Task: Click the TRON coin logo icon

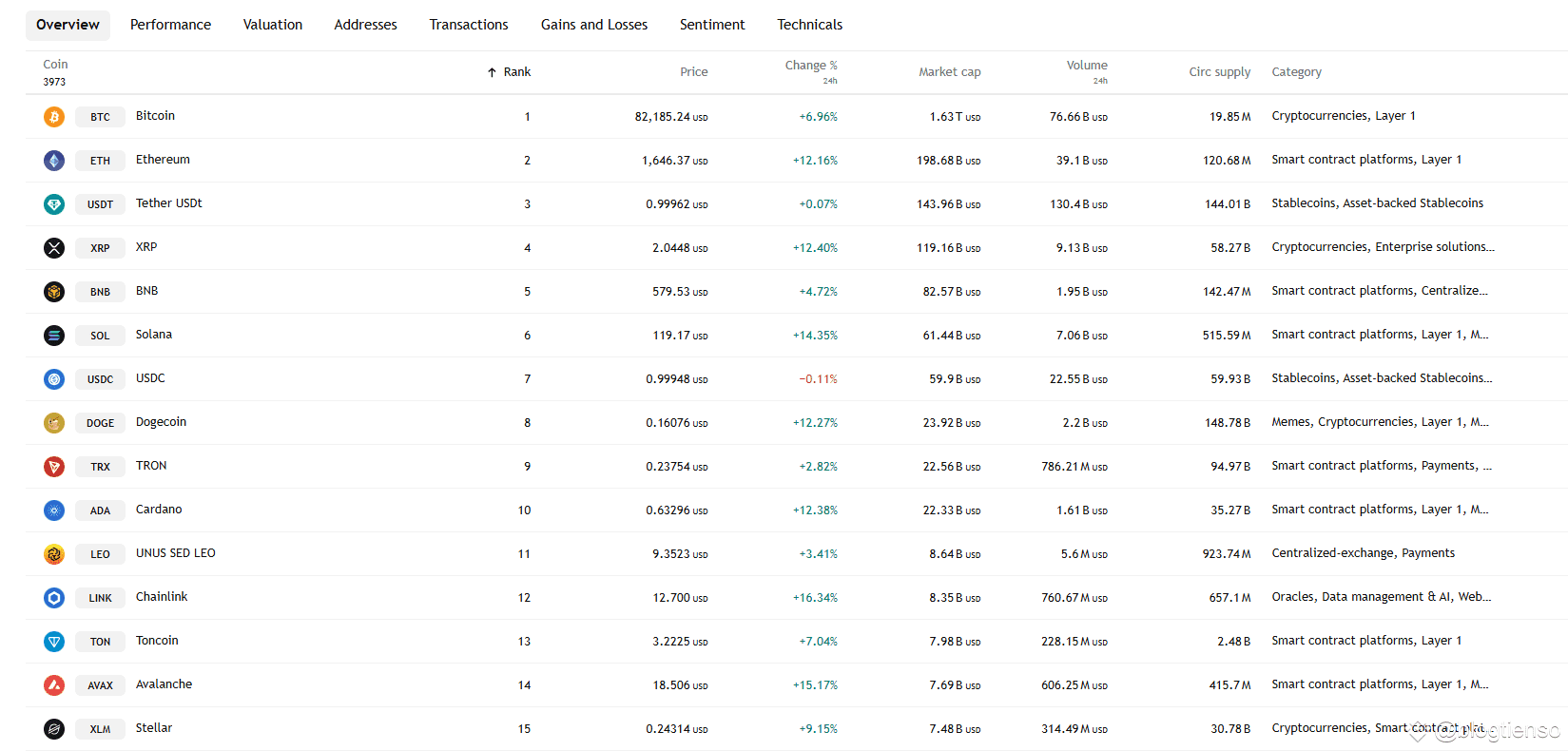Action: [x=54, y=467]
